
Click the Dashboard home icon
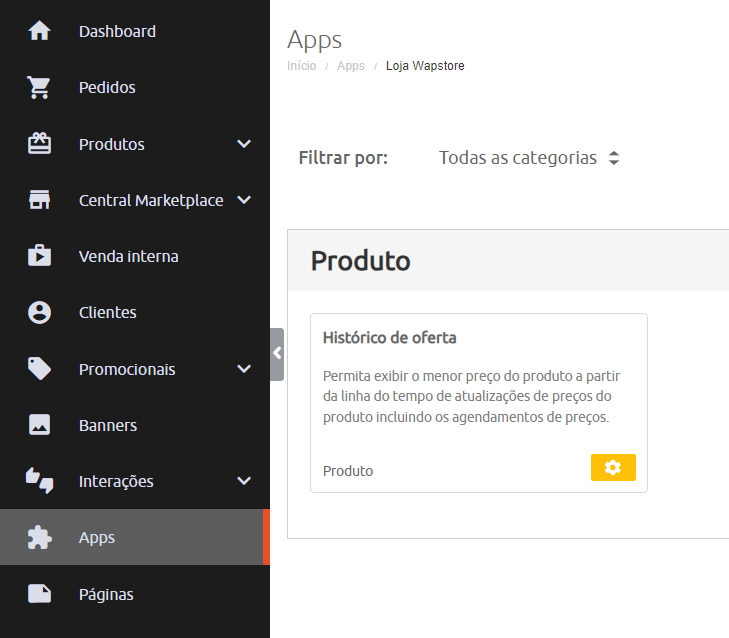(x=39, y=31)
